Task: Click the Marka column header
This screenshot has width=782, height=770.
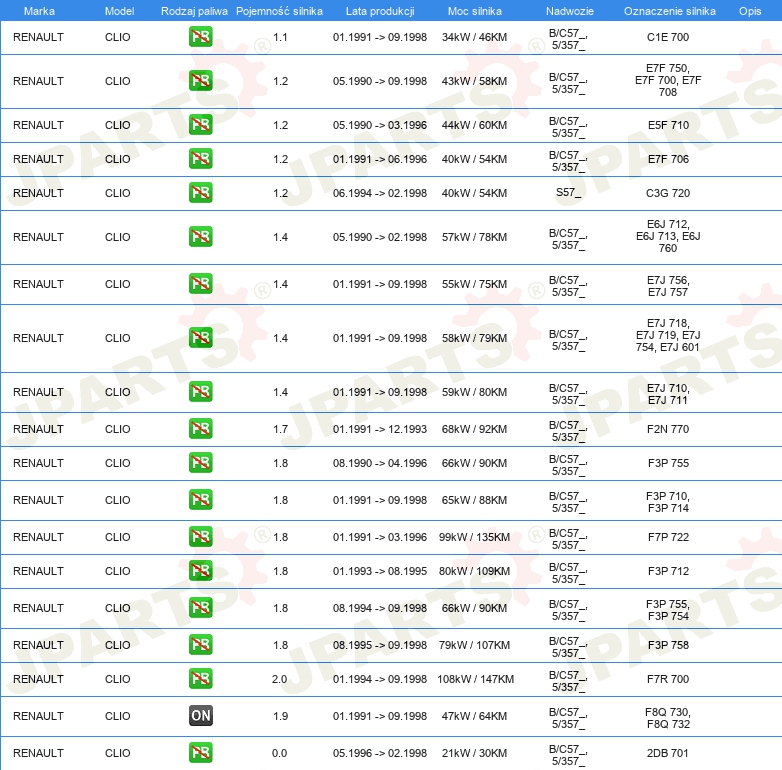Action: point(39,11)
